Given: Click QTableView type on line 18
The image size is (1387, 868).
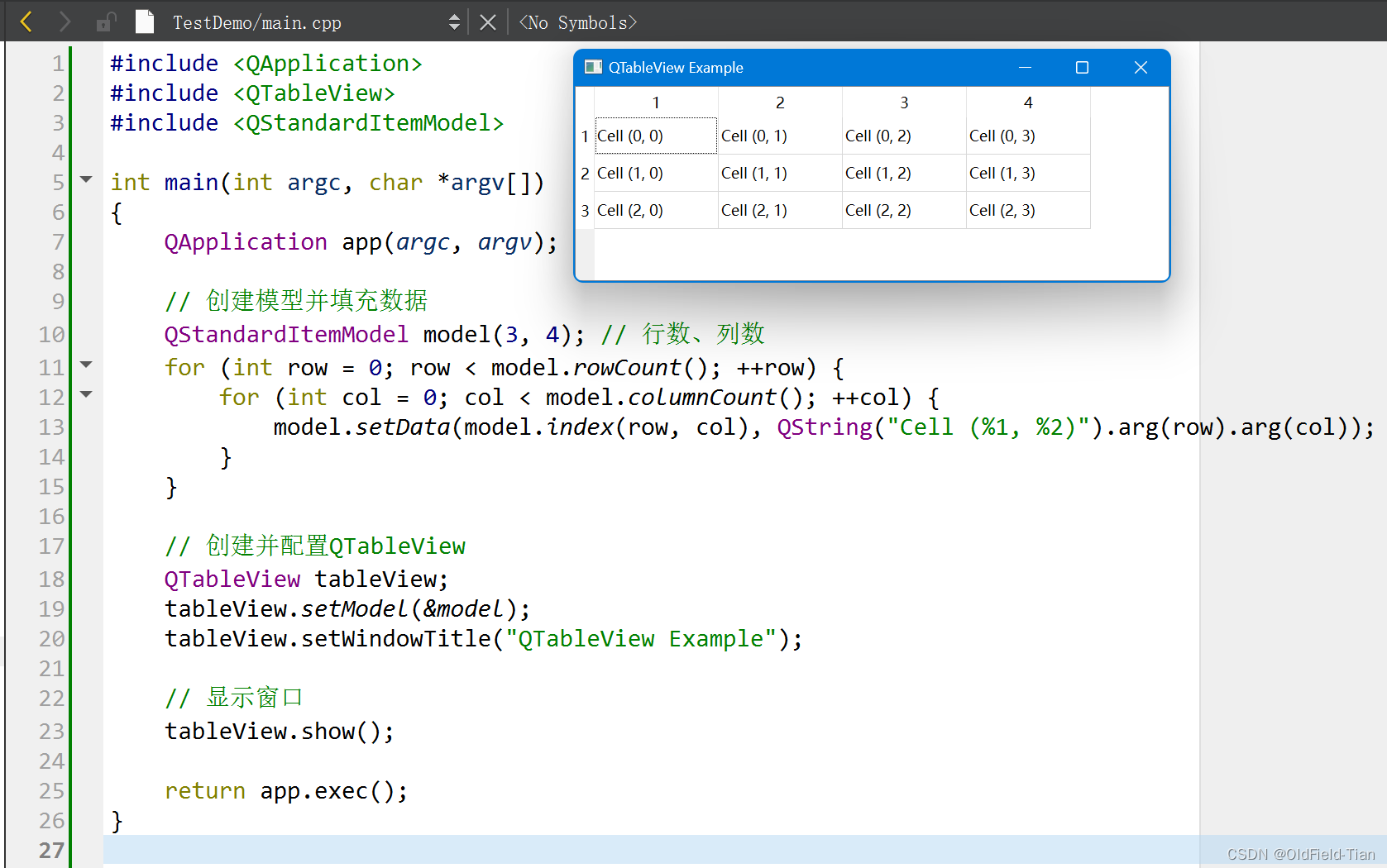Looking at the screenshot, I should pyautogui.click(x=232, y=579).
